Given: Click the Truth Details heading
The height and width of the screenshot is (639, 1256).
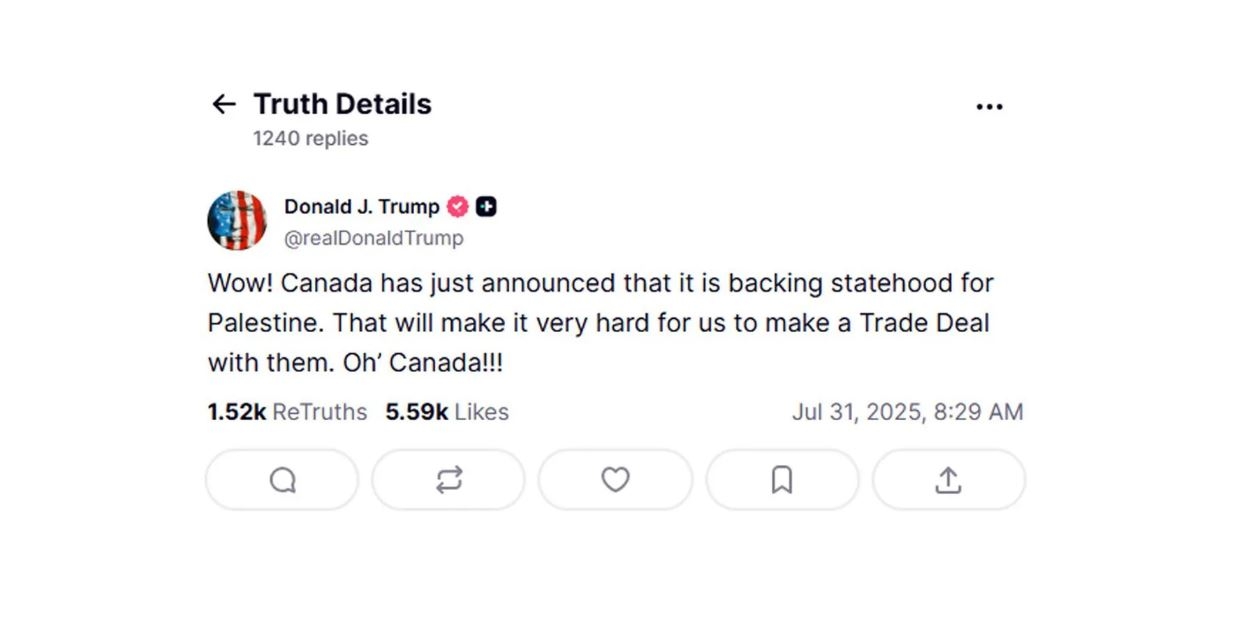Looking at the screenshot, I should point(342,104).
